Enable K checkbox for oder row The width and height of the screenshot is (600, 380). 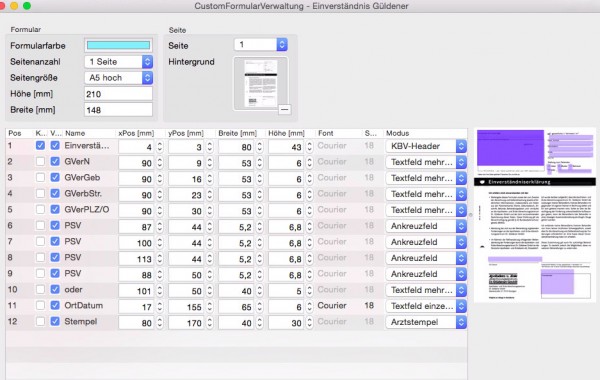coord(40,289)
